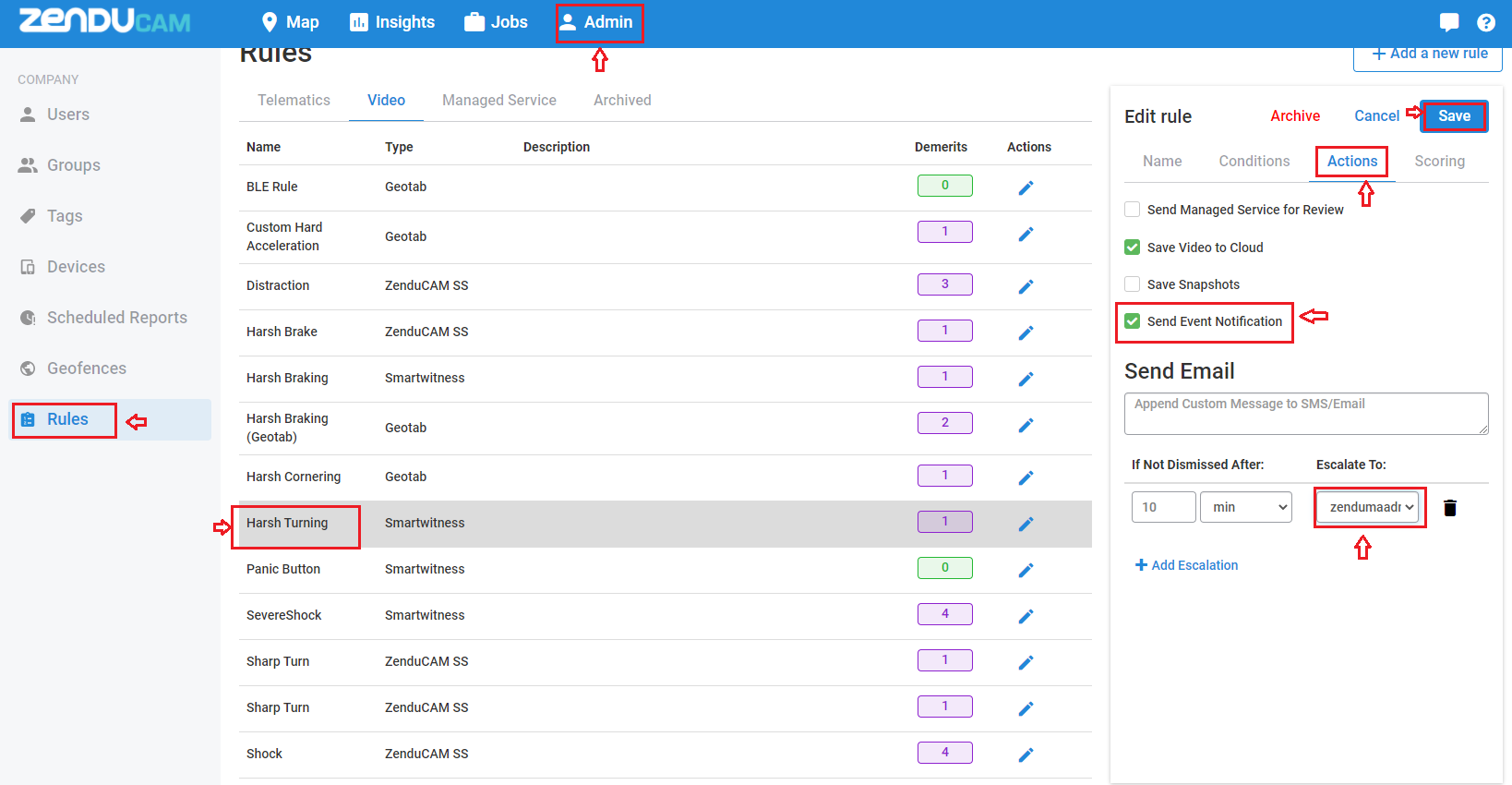The image size is (1512, 785).
Task: Click the Scheduled Reports icon in sidebar
Action: click(29, 318)
